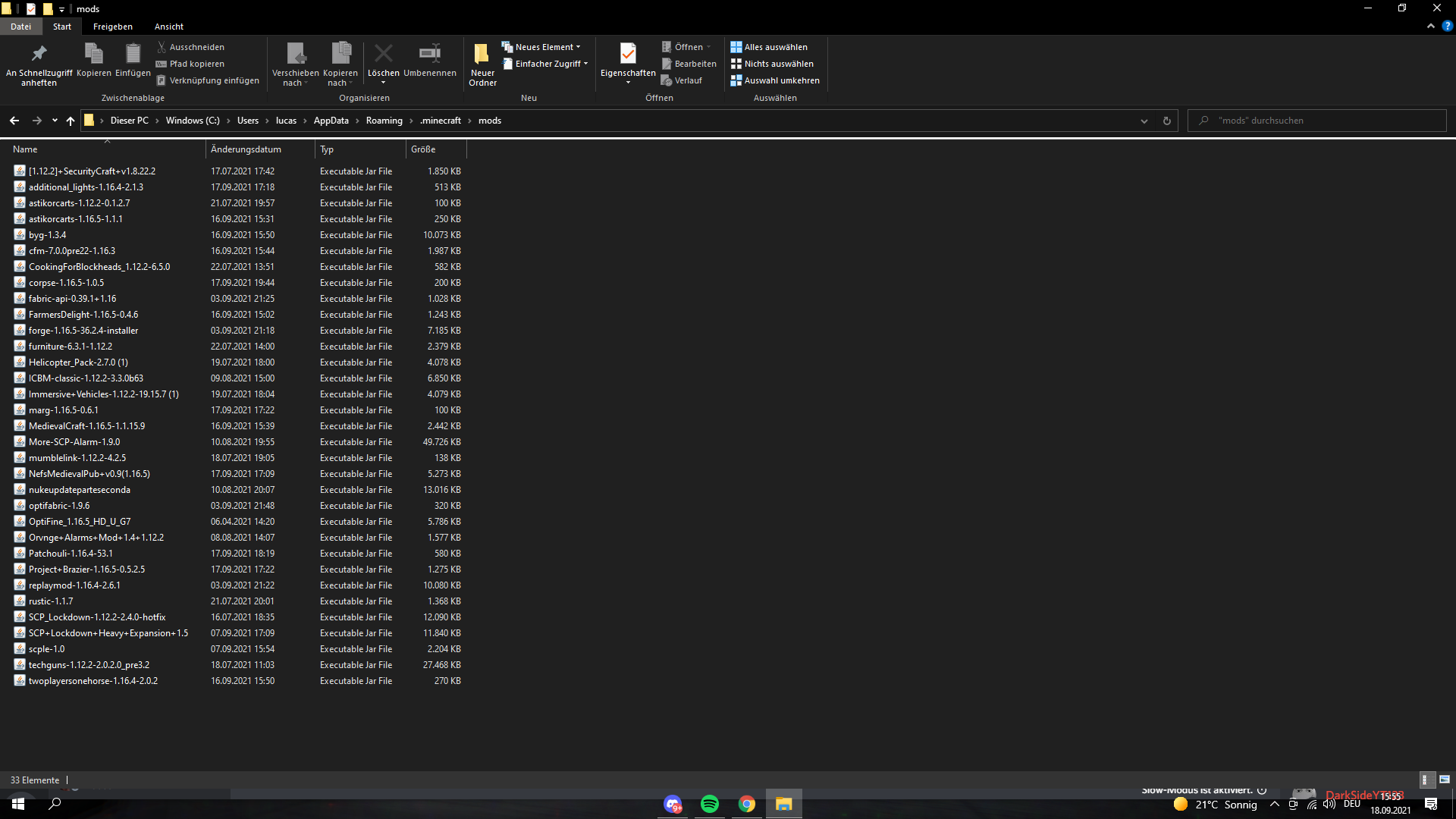The width and height of the screenshot is (1456, 819).
Task: Click Nichts auswählen
Action: pyautogui.click(x=772, y=64)
